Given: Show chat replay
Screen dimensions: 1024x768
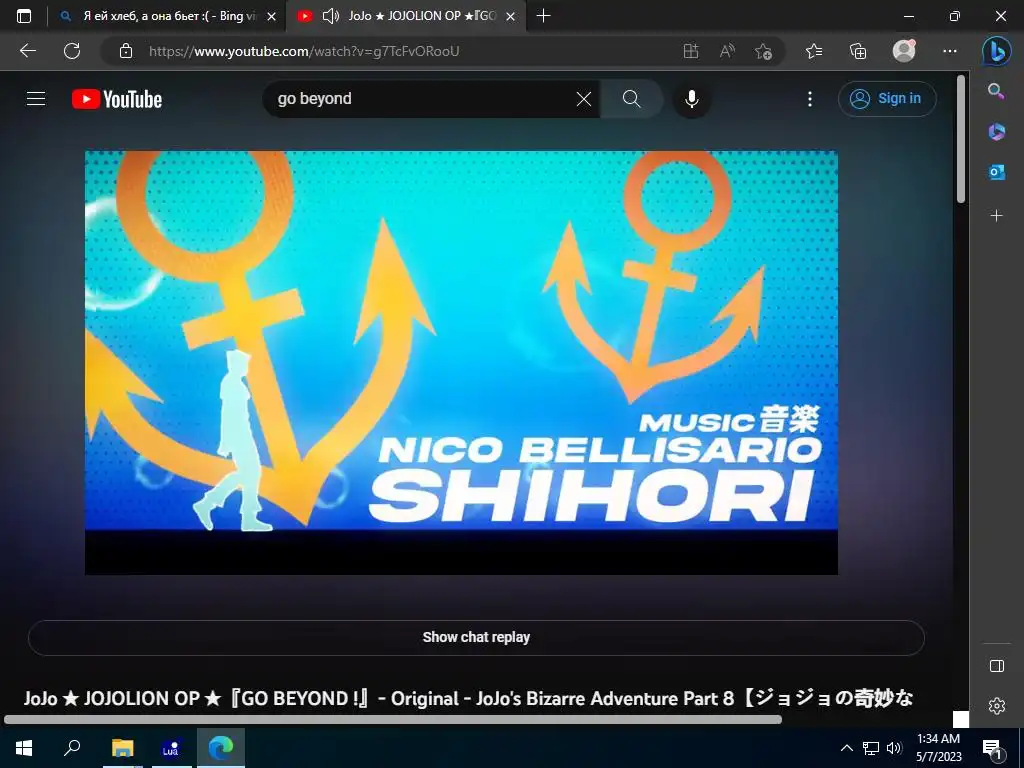Looking at the screenshot, I should (x=476, y=637).
